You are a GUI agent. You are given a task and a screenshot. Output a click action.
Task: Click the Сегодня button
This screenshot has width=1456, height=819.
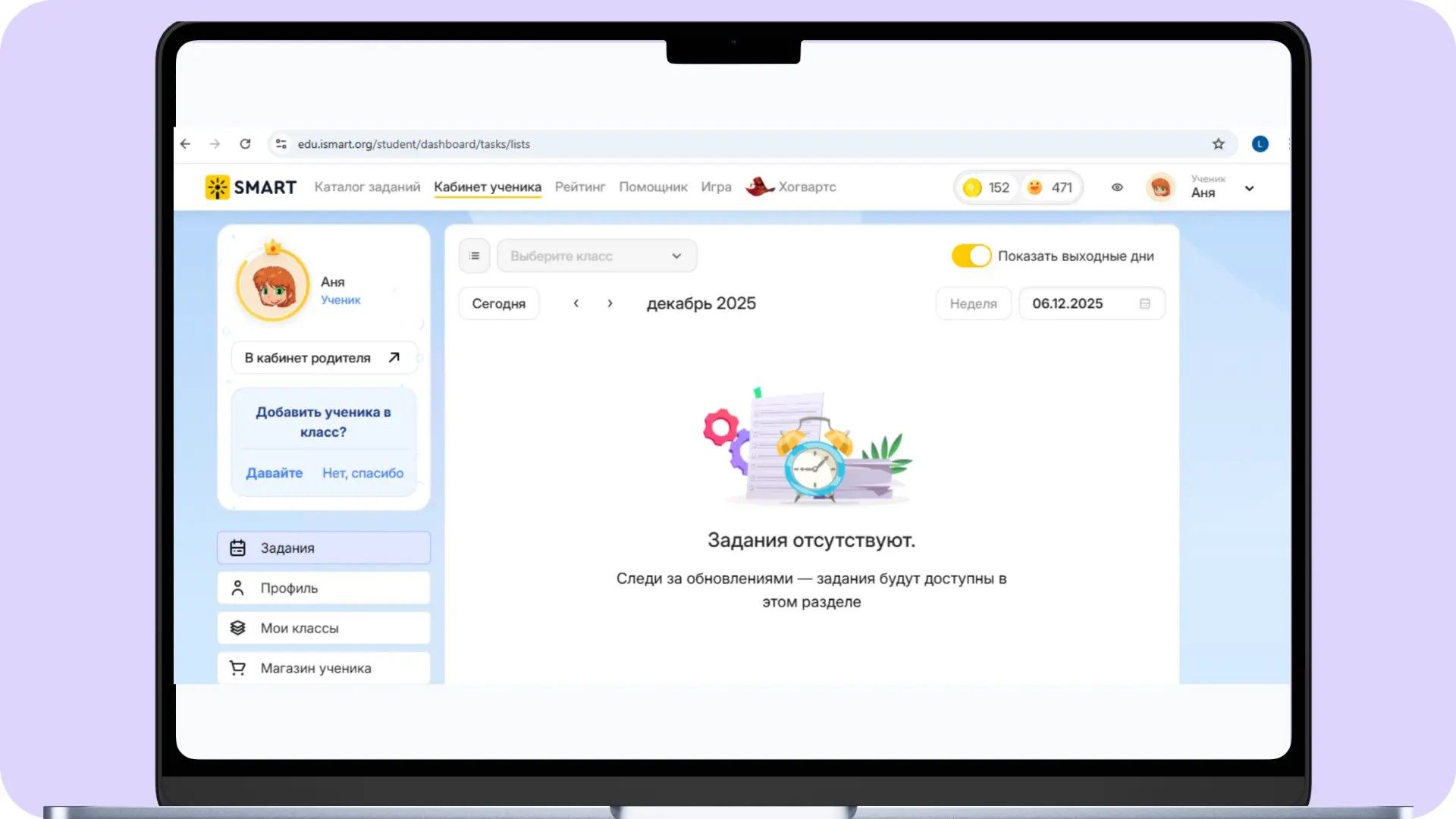tap(498, 303)
